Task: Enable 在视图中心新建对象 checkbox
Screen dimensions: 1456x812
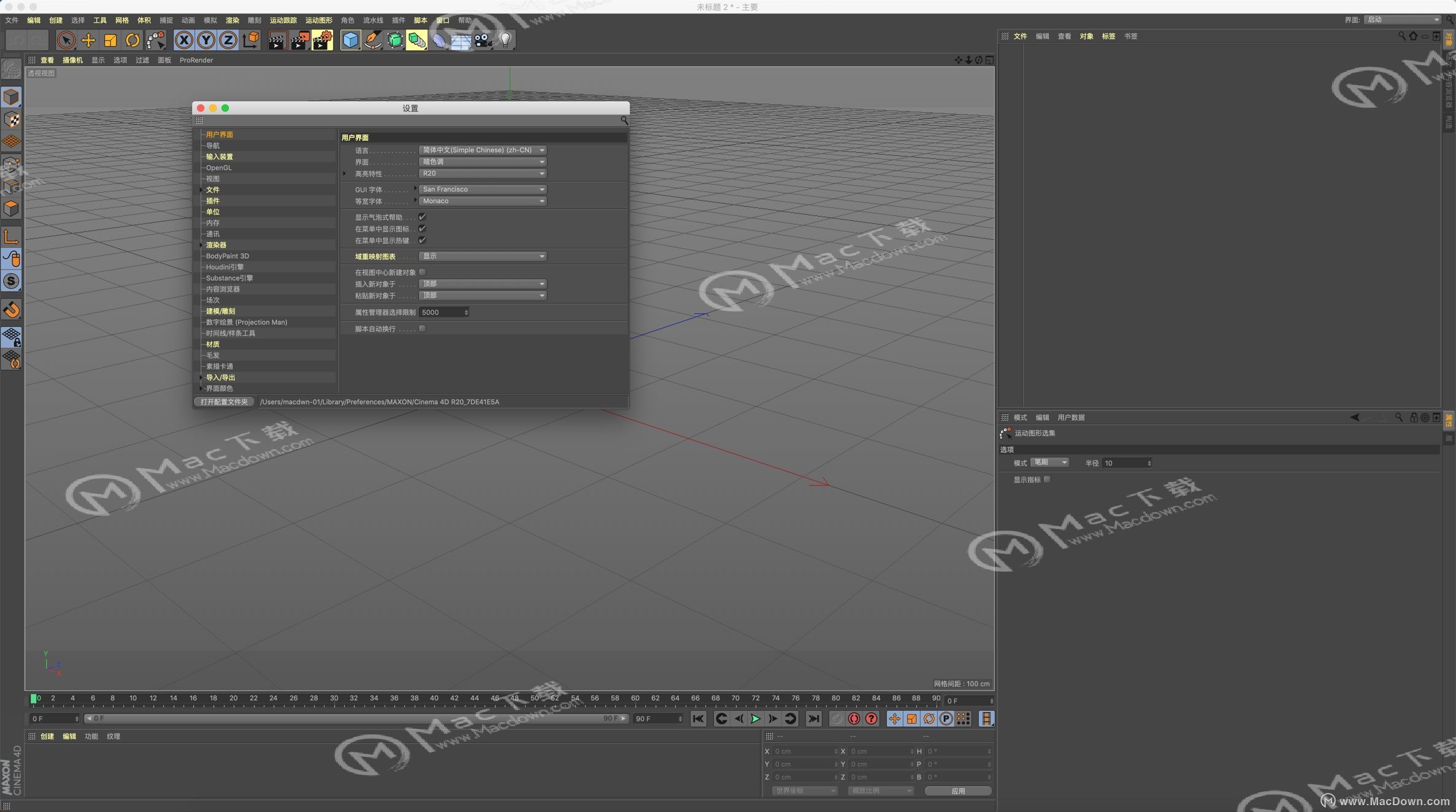Action: coord(422,272)
